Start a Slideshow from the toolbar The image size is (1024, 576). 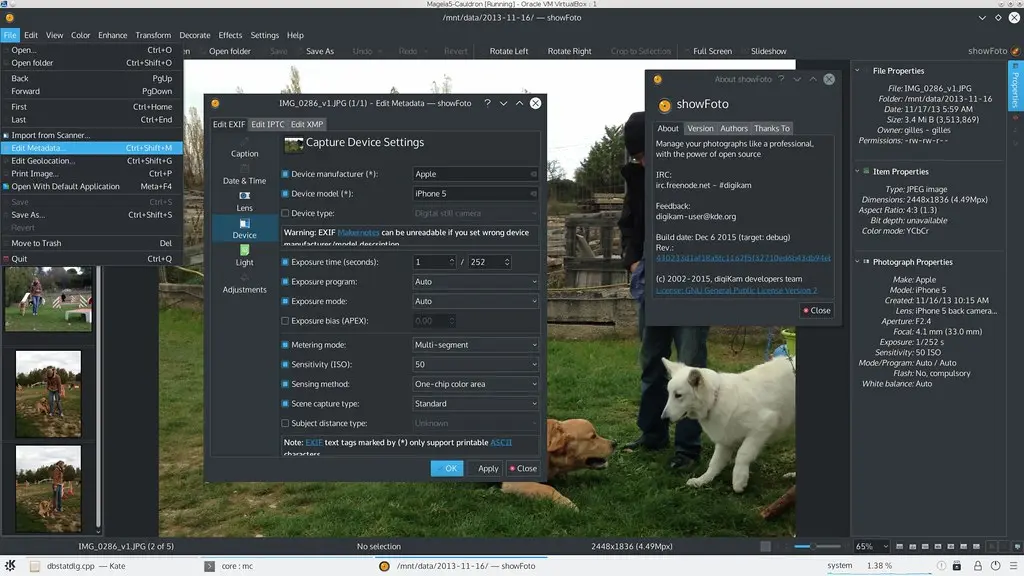(768, 50)
